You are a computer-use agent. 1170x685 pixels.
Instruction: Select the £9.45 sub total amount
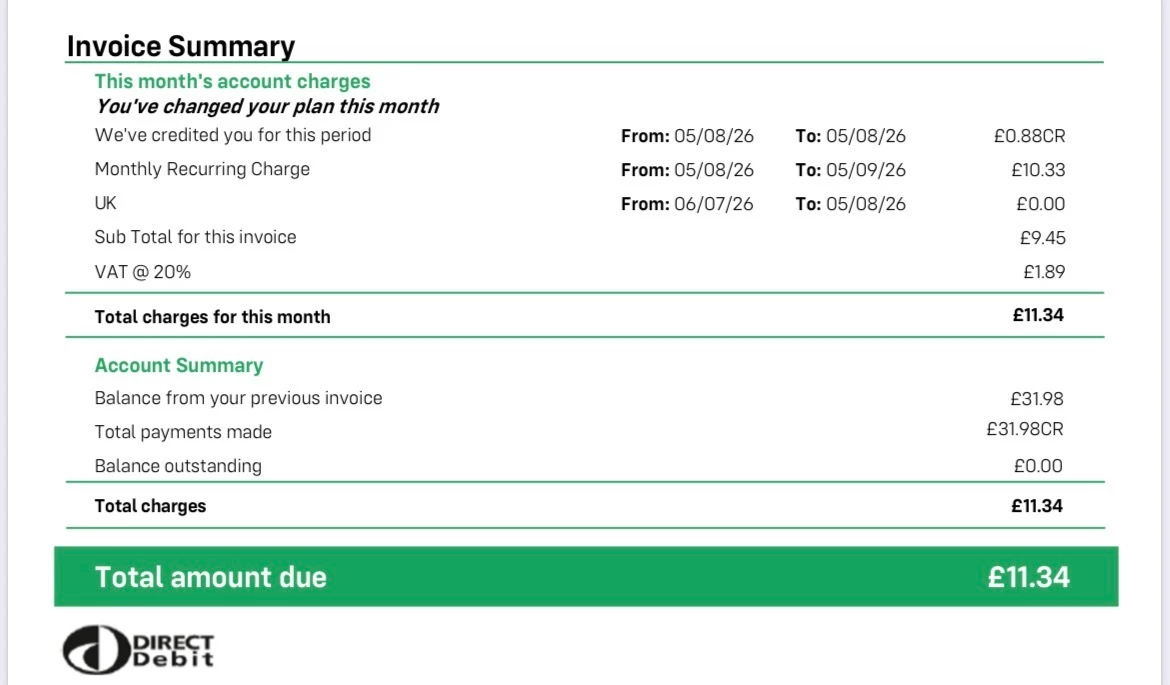(x=1042, y=238)
